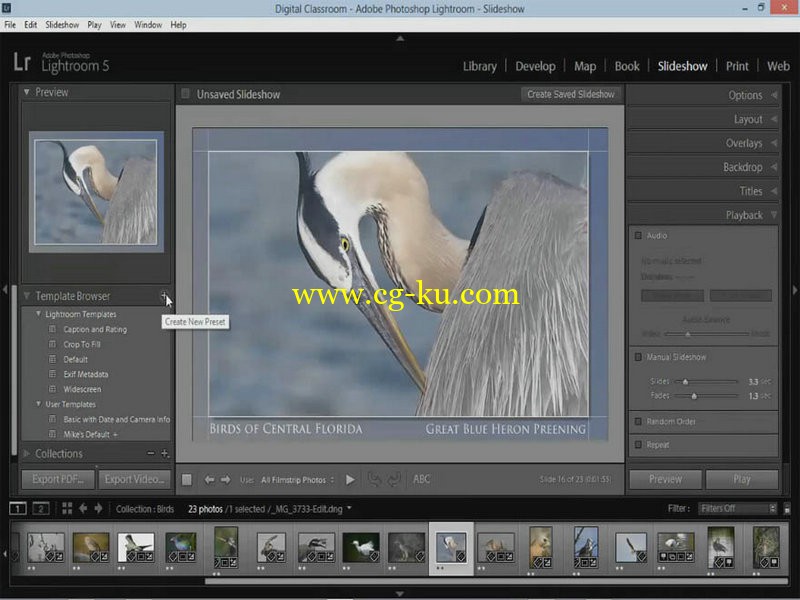Click Play button in right panel
Screen dimensions: 800x600
tap(741, 480)
